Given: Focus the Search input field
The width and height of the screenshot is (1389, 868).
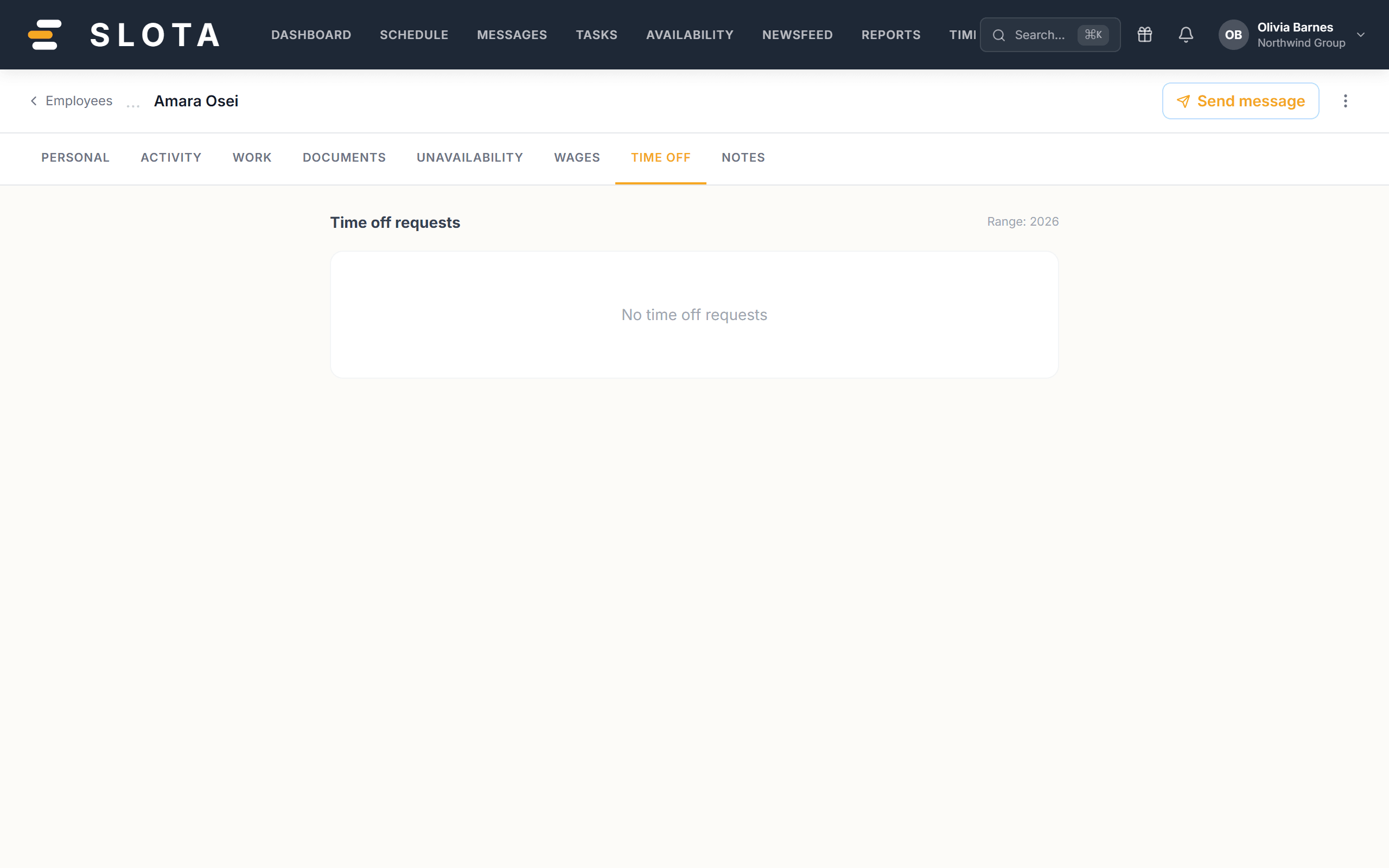Looking at the screenshot, I should [x=1050, y=34].
